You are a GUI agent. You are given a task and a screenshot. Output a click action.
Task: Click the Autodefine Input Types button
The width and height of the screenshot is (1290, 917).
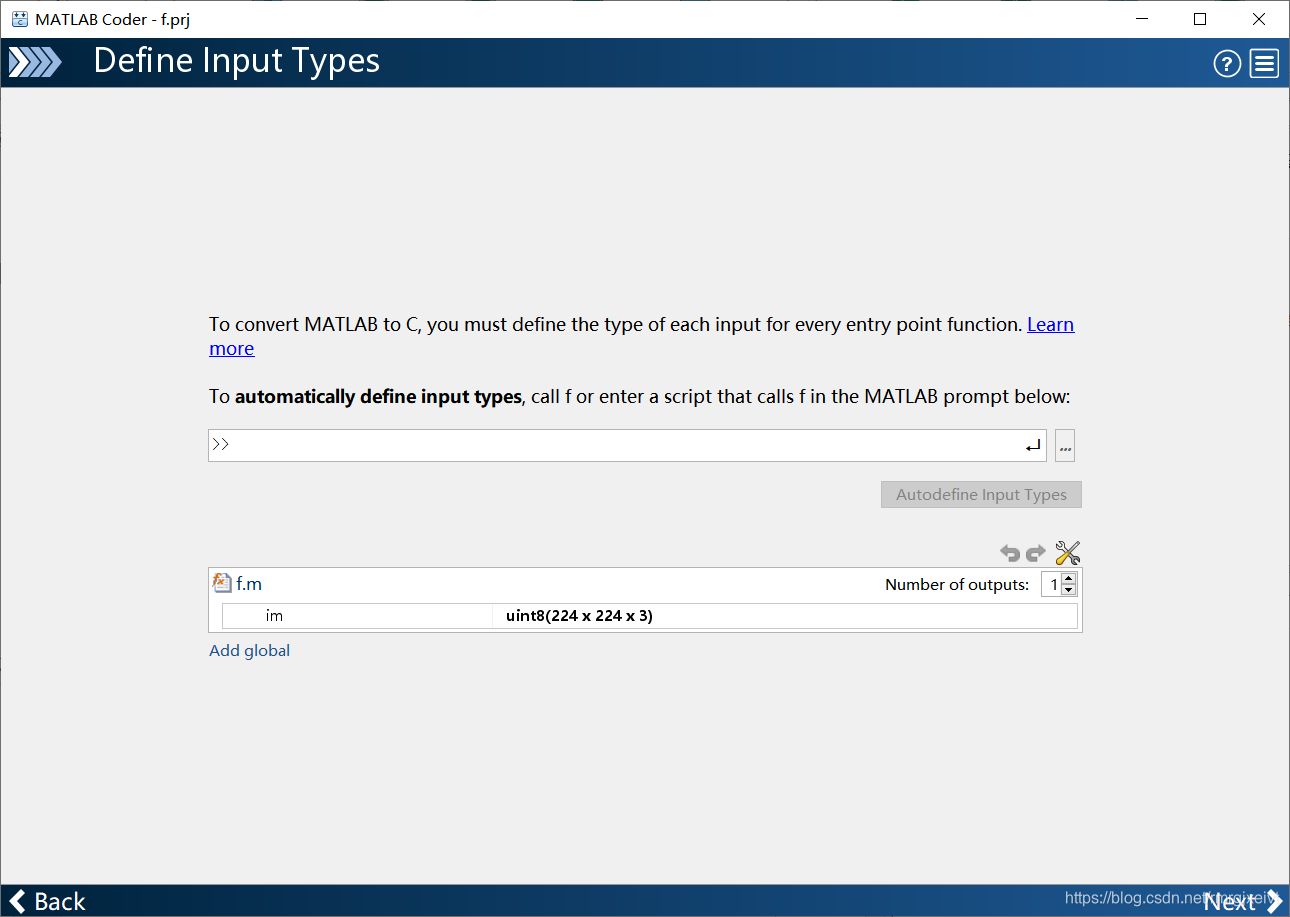click(981, 494)
